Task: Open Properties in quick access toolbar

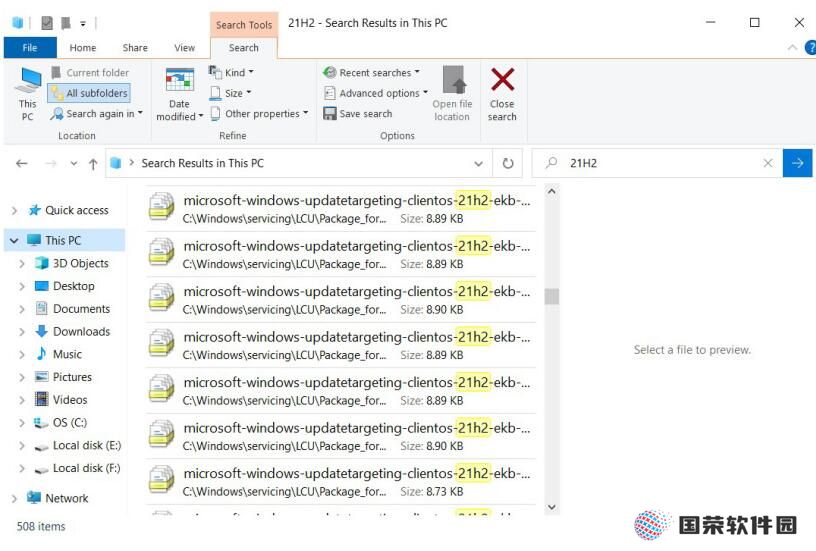Action: 47,23
